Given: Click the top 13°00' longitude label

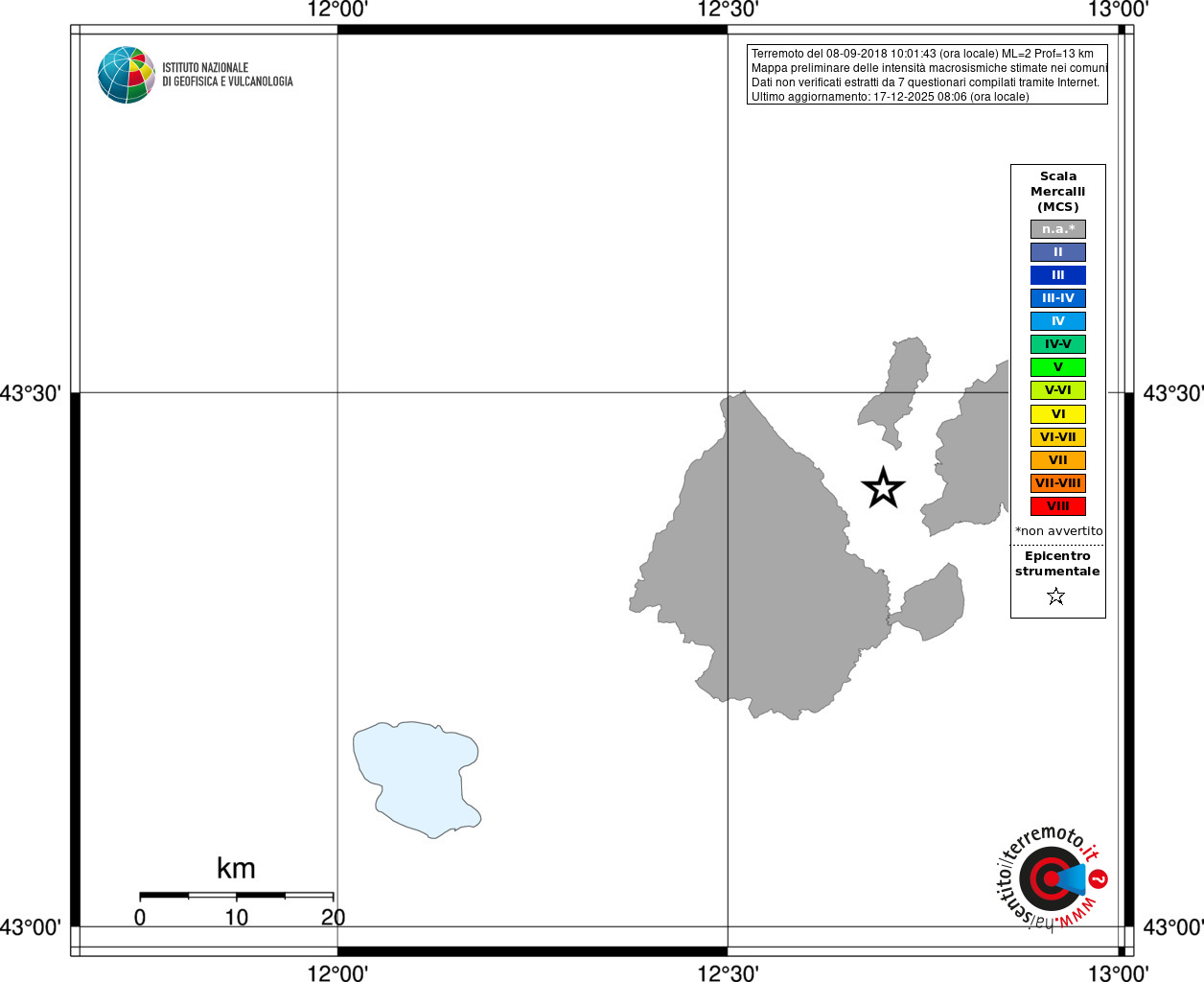Looking at the screenshot, I should coord(1119,10).
